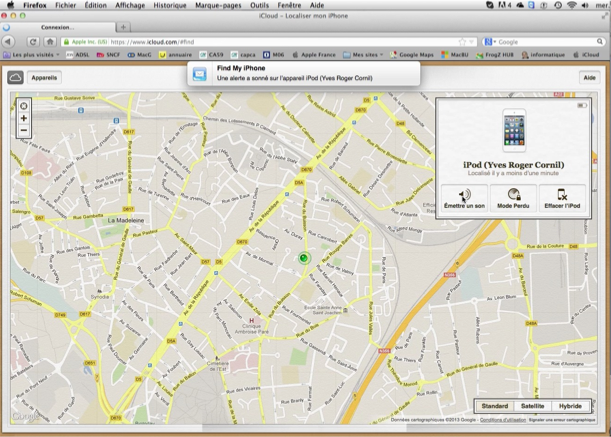Click the iPod battery level indicator

[582, 106]
